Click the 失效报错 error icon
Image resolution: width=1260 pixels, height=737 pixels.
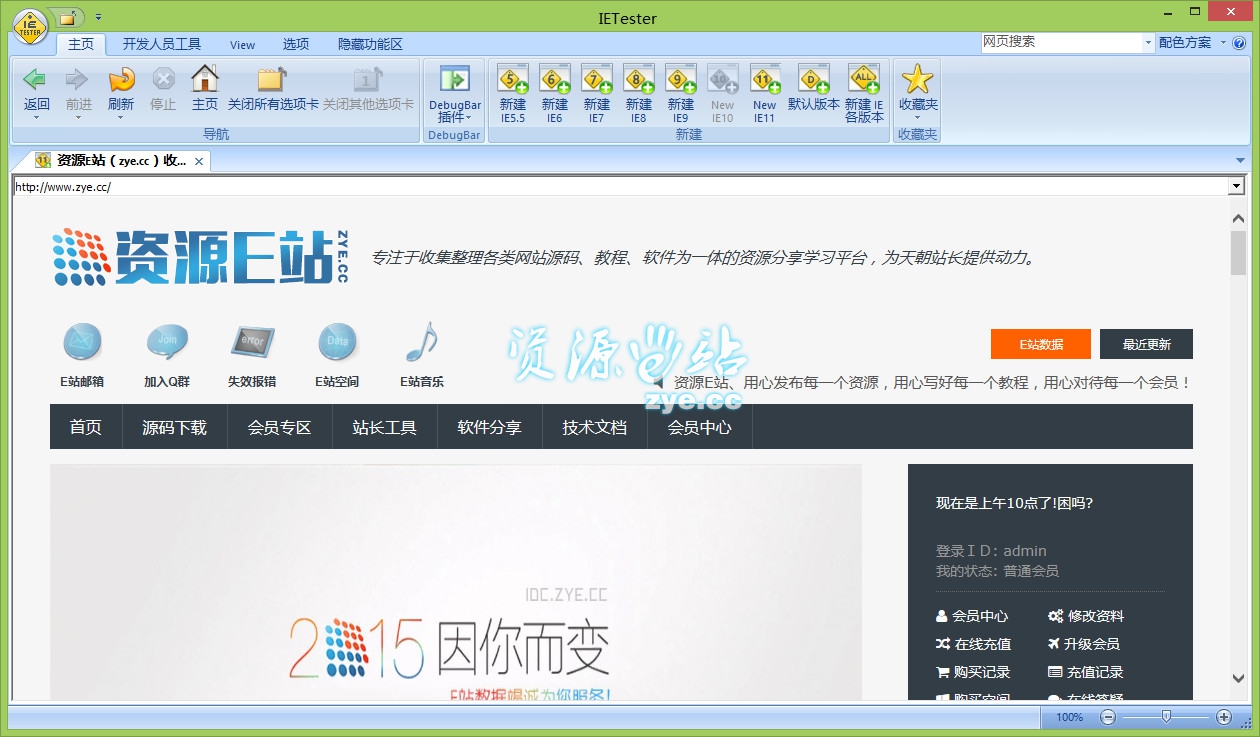[x=252, y=342]
